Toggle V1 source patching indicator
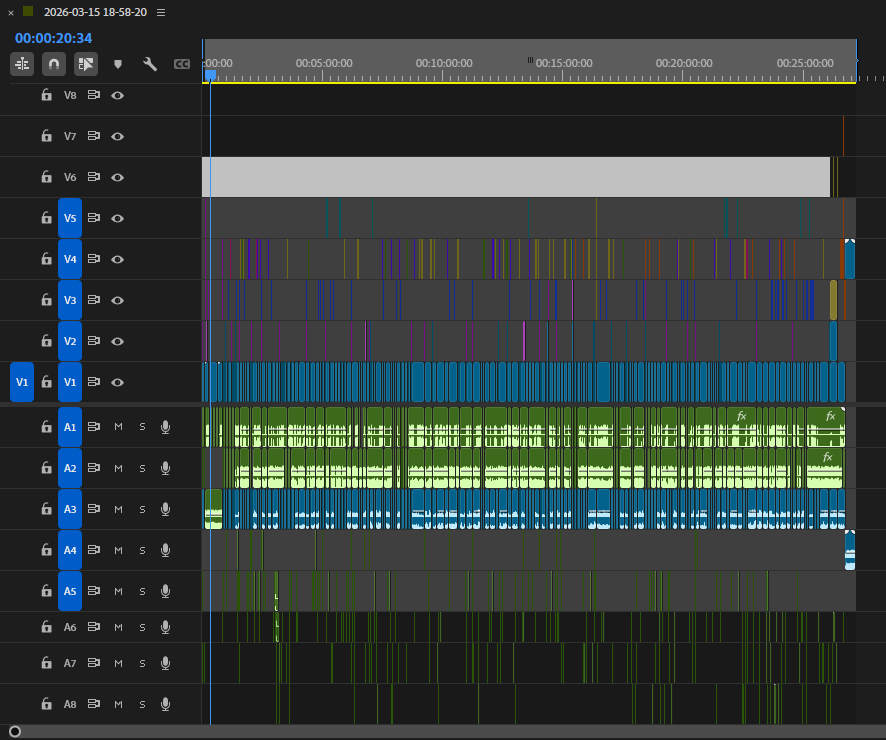 22,382
